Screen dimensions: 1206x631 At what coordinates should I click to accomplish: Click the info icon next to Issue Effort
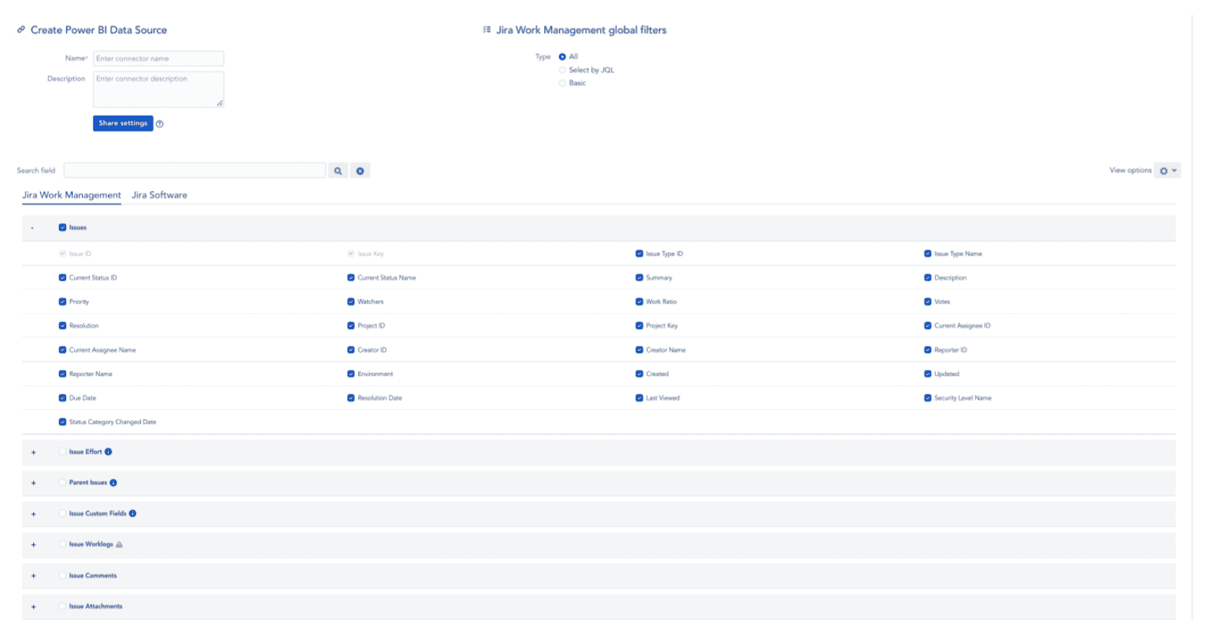click(109, 452)
